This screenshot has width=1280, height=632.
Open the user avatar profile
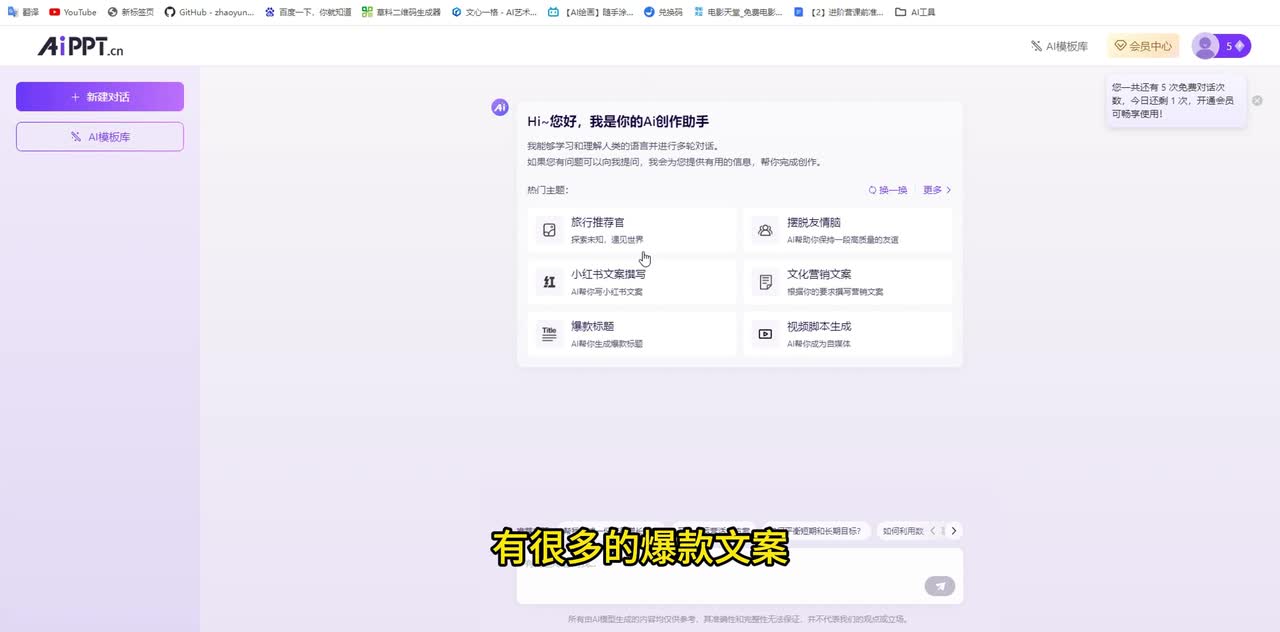[1206, 46]
